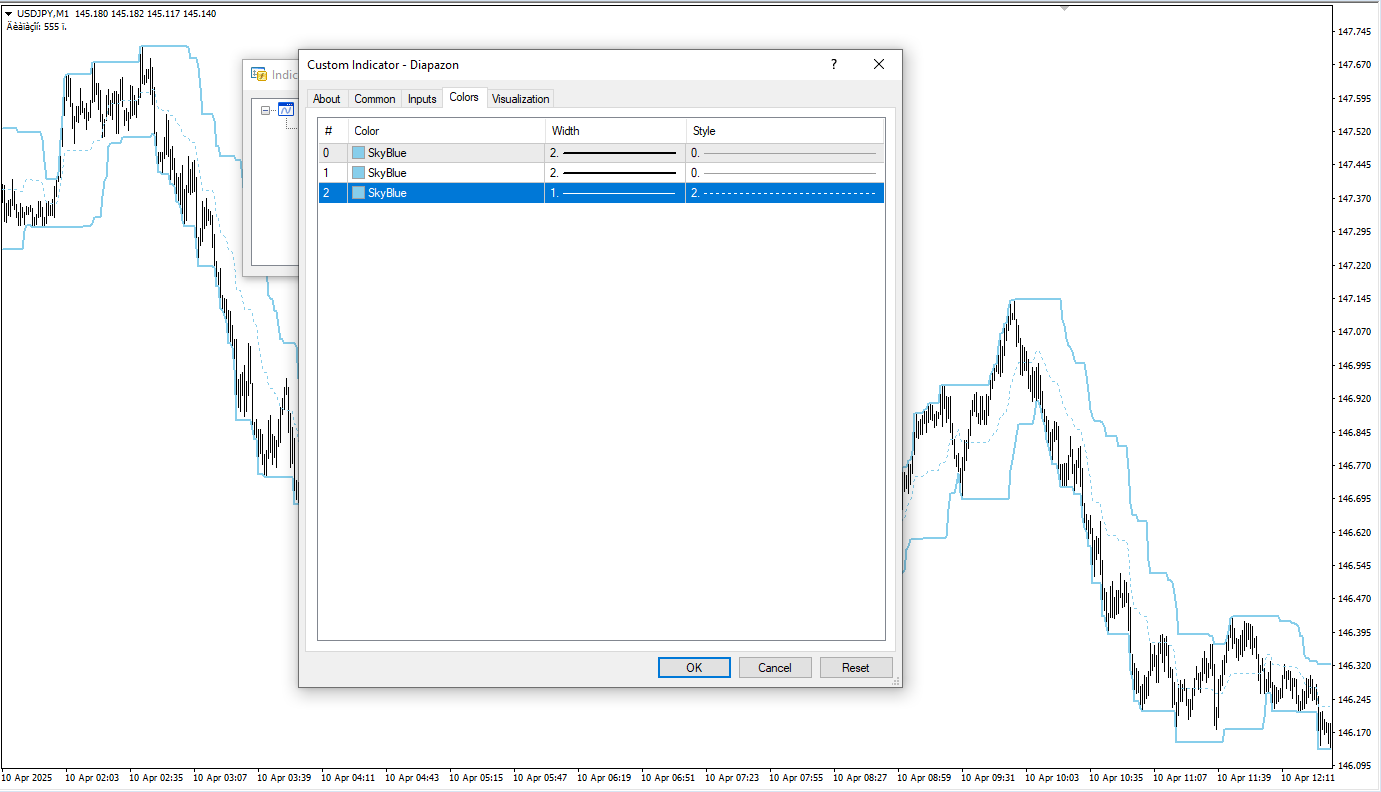Image resolution: width=1381 pixels, height=792 pixels.
Task: Open the dashed style selector for line 2
Action: coord(785,193)
